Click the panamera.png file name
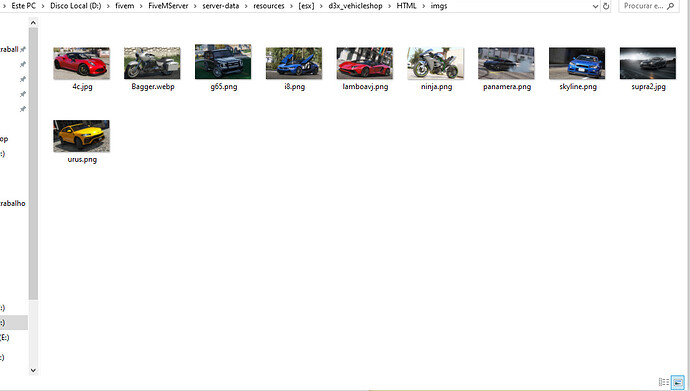The width and height of the screenshot is (690, 391). tap(507, 87)
